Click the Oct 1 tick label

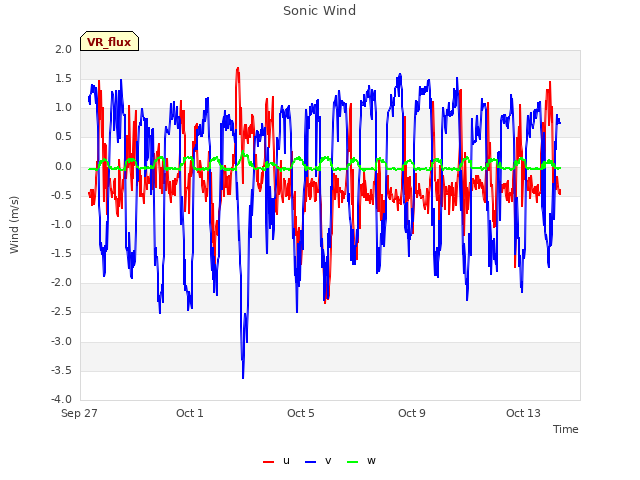tap(190, 413)
